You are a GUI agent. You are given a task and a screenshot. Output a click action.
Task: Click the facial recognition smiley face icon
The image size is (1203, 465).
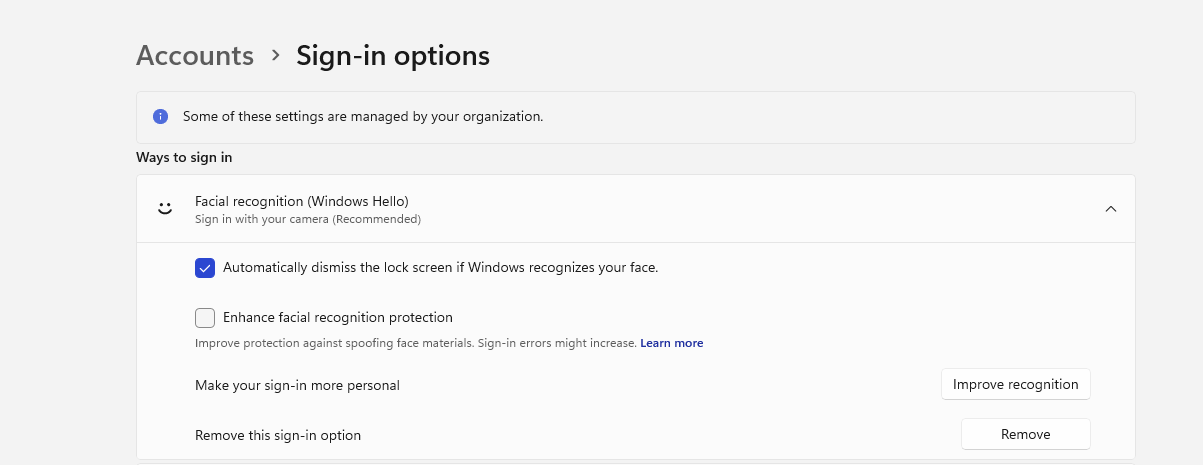165,209
